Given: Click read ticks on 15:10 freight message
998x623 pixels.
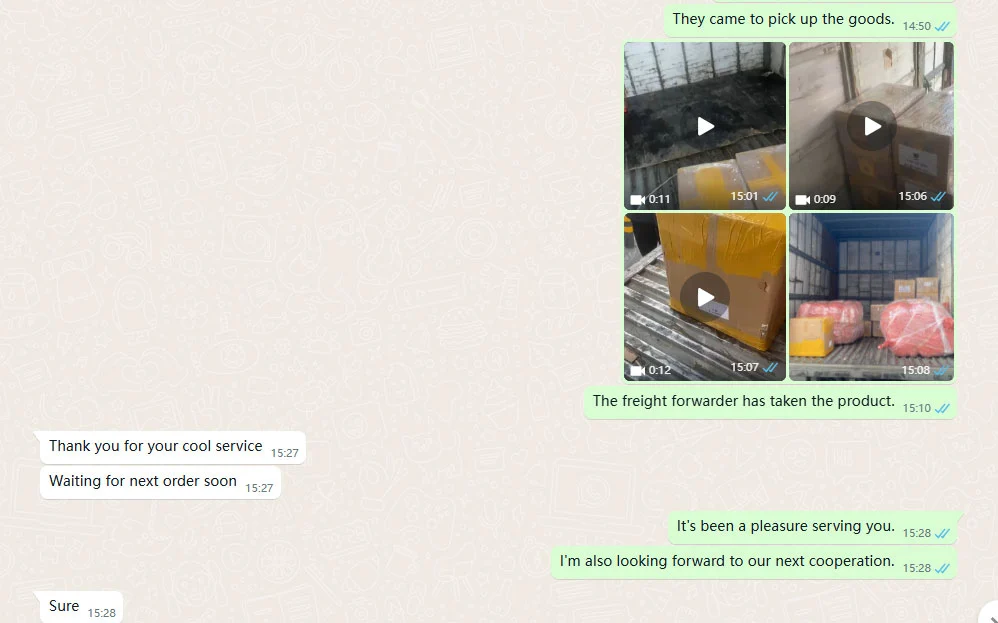Looking at the screenshot, I should [942, 409].
